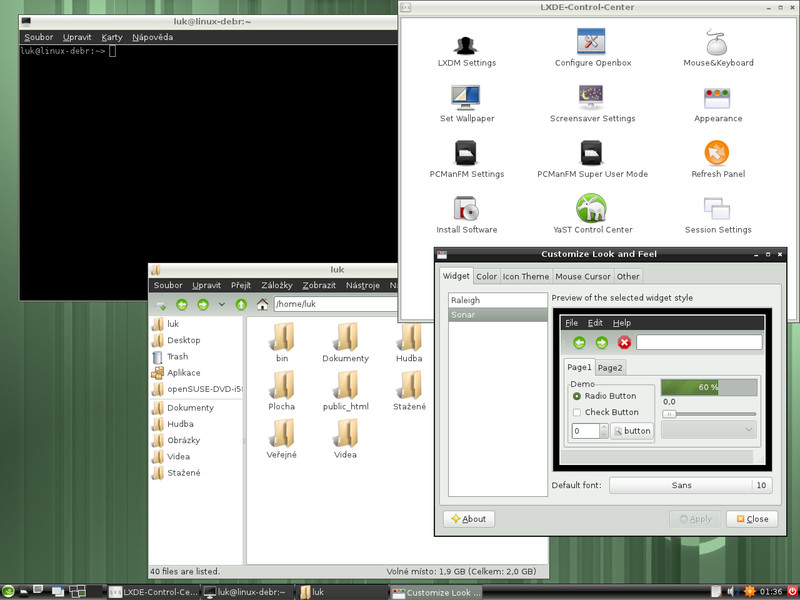800x600 pixels.
Task: Click the red power button on the panel
Action: coord(792,592)
